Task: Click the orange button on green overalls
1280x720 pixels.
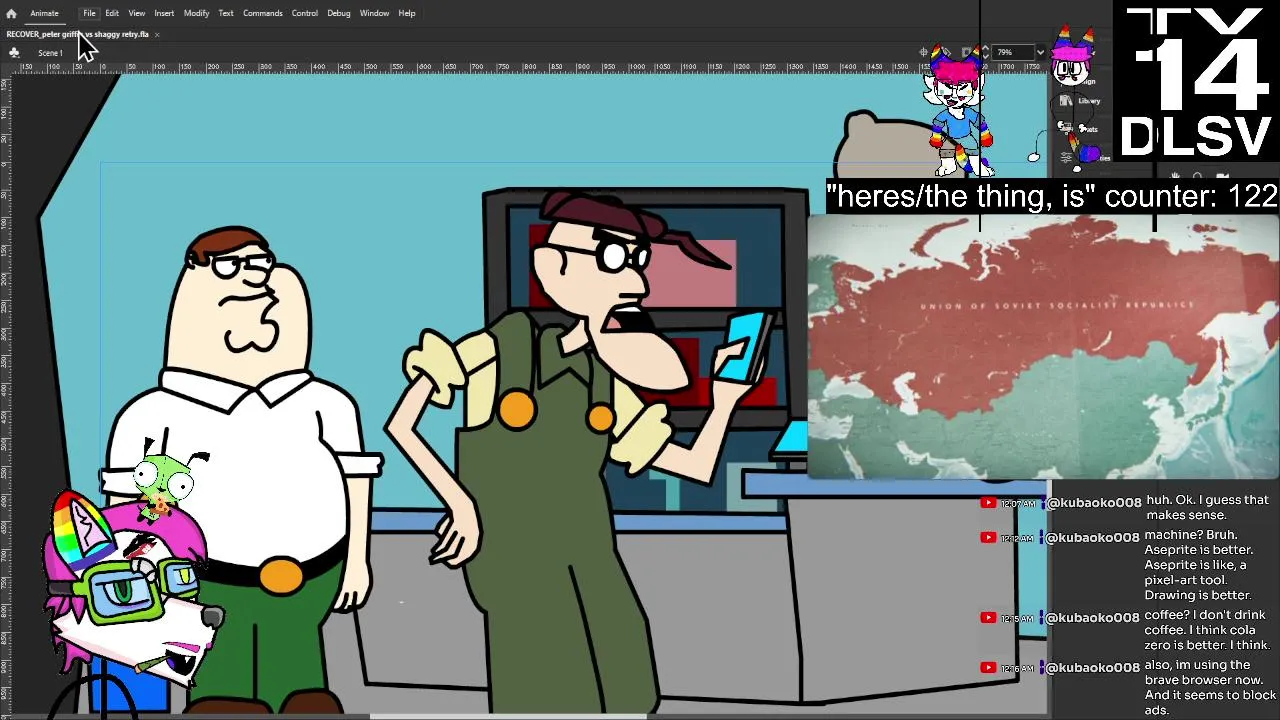Action: tap(517, 410)
